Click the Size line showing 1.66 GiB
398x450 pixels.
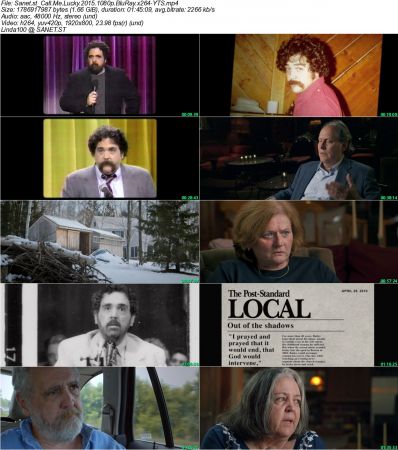pos(108,10)
